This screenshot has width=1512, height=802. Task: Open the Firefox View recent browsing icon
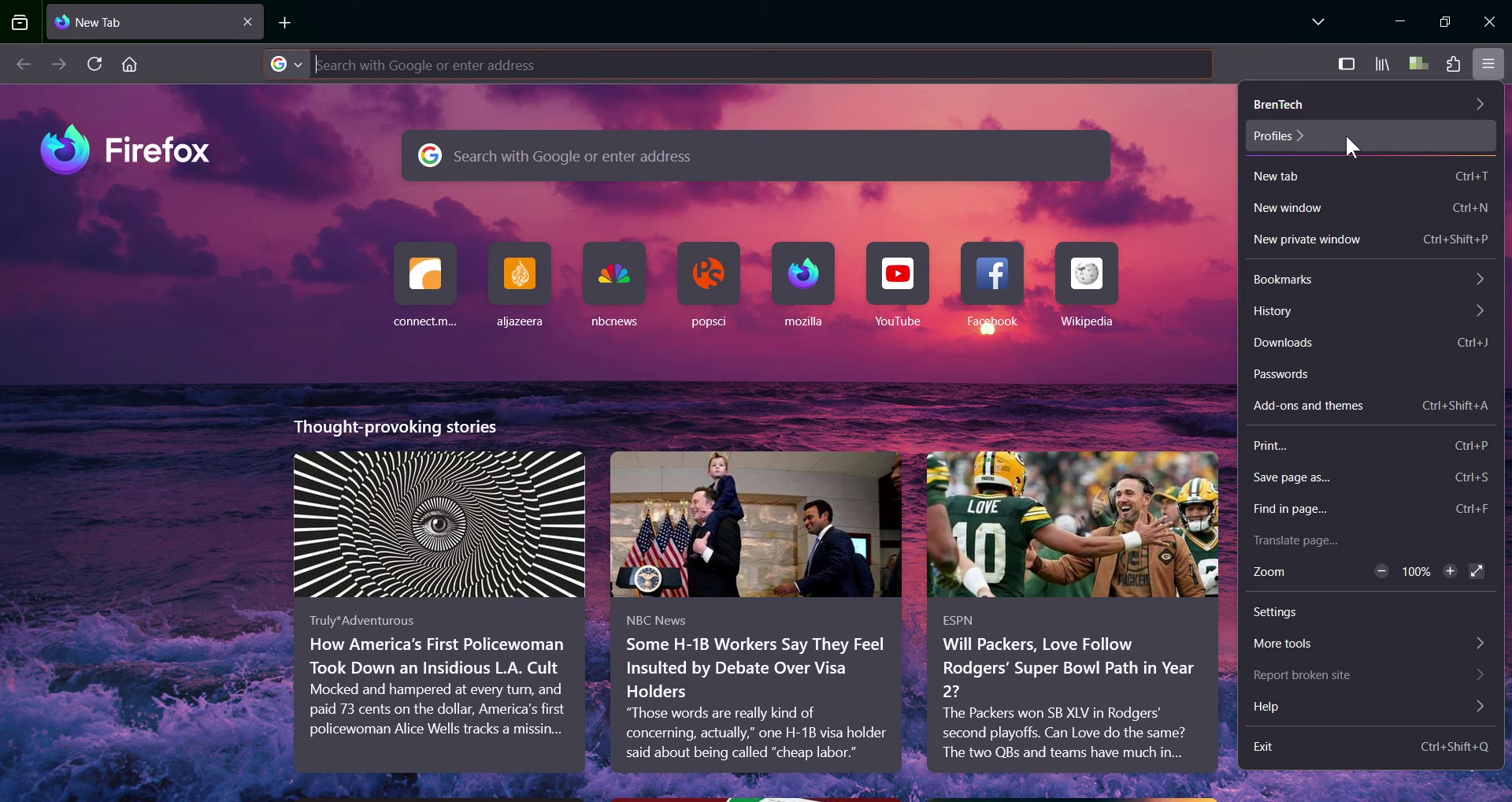click(x=20, y=23)
